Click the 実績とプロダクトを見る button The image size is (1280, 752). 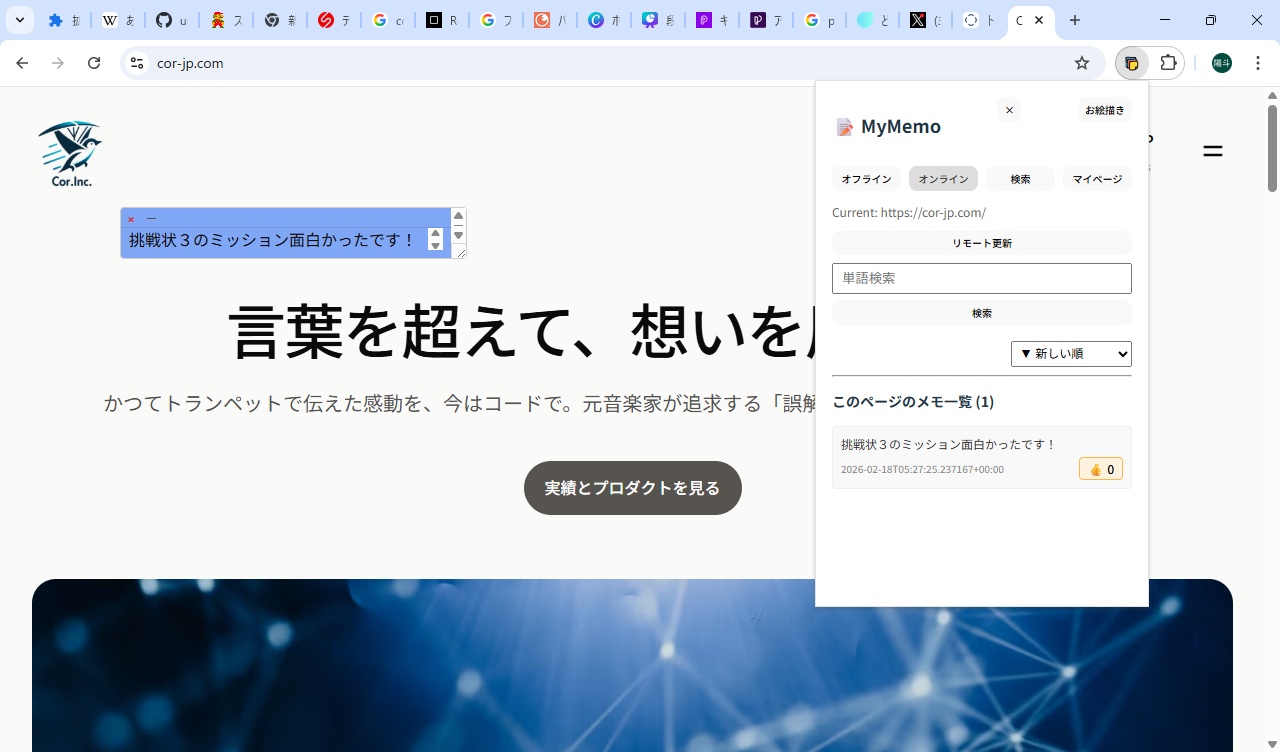[632, 488]
